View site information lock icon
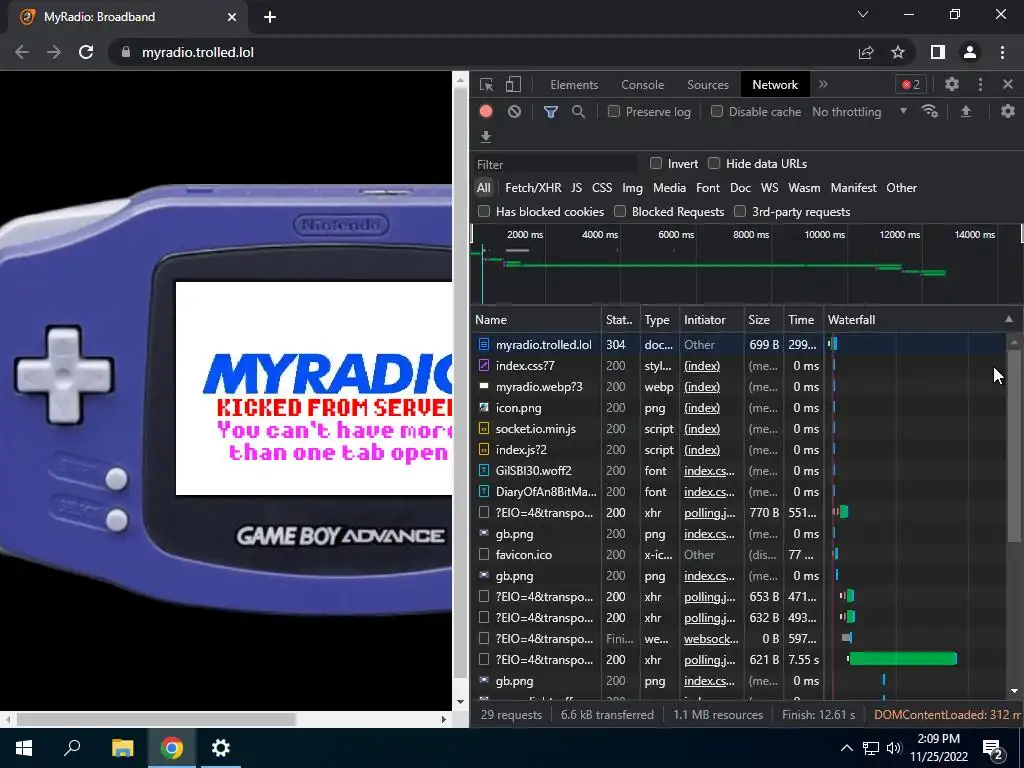Screen dimensions: 1024x768 pos(126,52)
